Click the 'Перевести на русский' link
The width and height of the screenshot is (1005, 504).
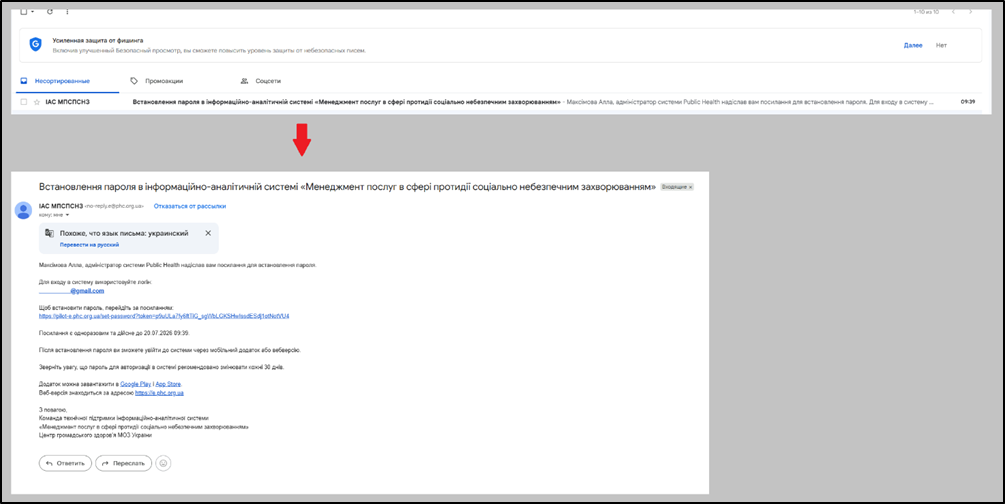[x=89, y=245]
